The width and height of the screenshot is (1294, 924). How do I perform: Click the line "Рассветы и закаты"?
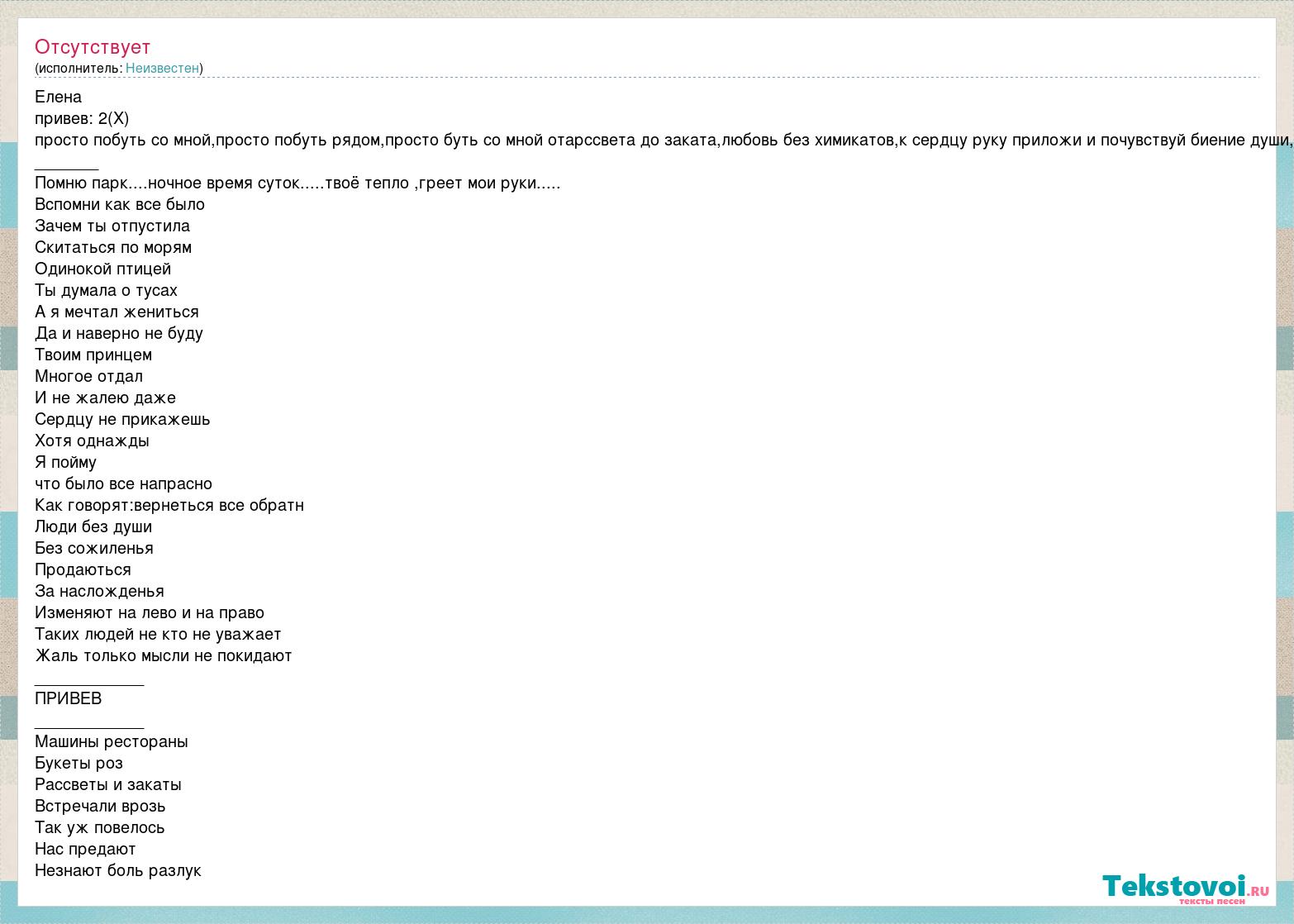(108, 784)
